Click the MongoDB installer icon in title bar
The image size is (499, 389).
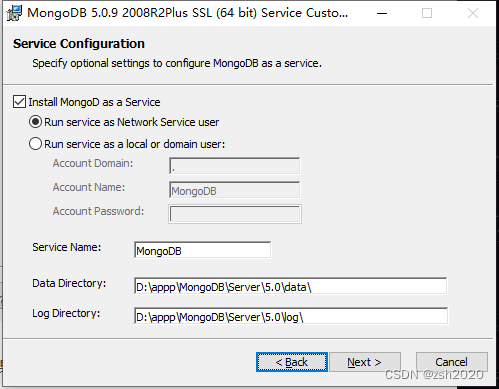coord(14,13)
